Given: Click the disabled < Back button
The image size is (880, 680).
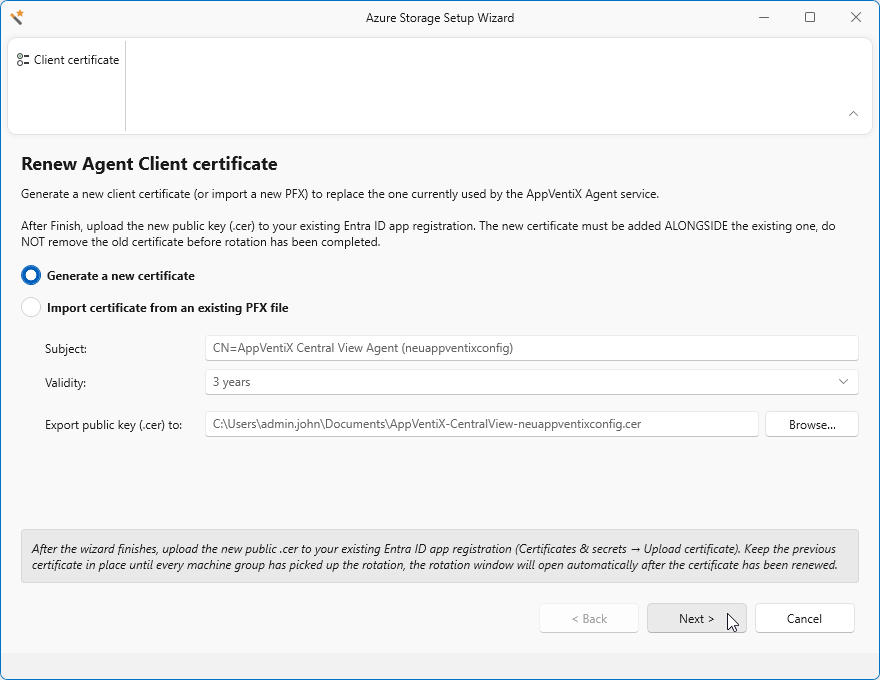Looking at the screenshot, I should click(x=589, y=618).
